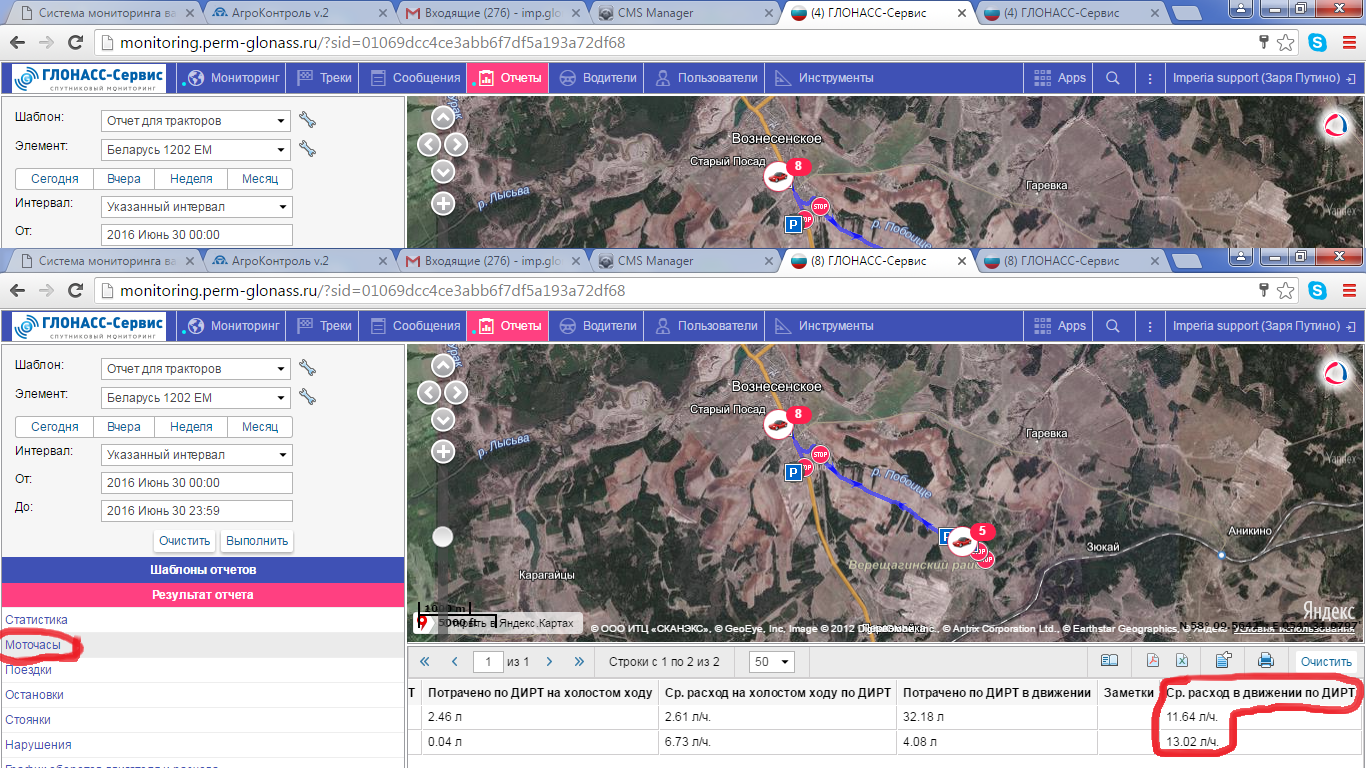The height and width of the screenshot is (768, 1366).
Task: Open the rows-per-page dropdown showing 50
Action: [772, 661]
